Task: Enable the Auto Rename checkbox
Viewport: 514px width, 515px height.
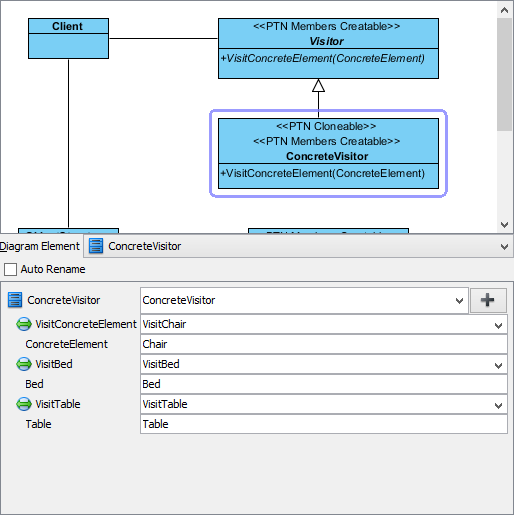Action: 10,269
